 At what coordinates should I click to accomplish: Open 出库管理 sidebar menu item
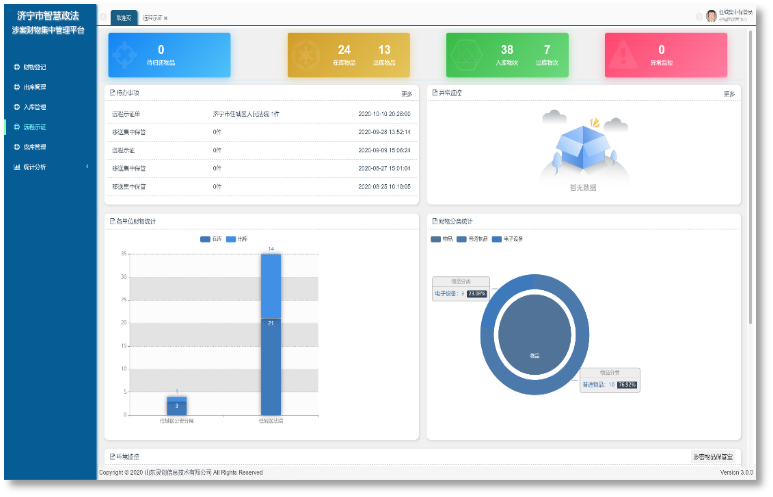pos(35,87)
